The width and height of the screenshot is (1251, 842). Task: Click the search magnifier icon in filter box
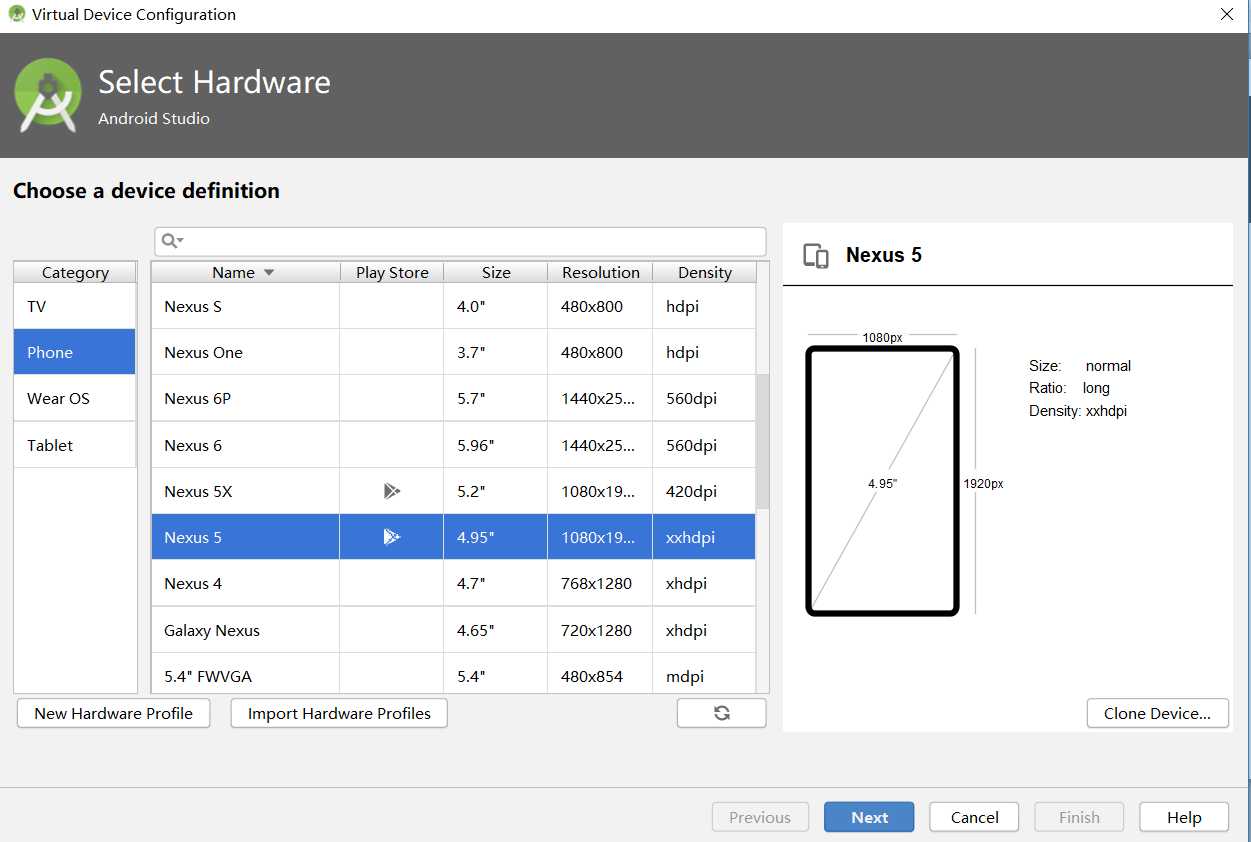(168, 241)
